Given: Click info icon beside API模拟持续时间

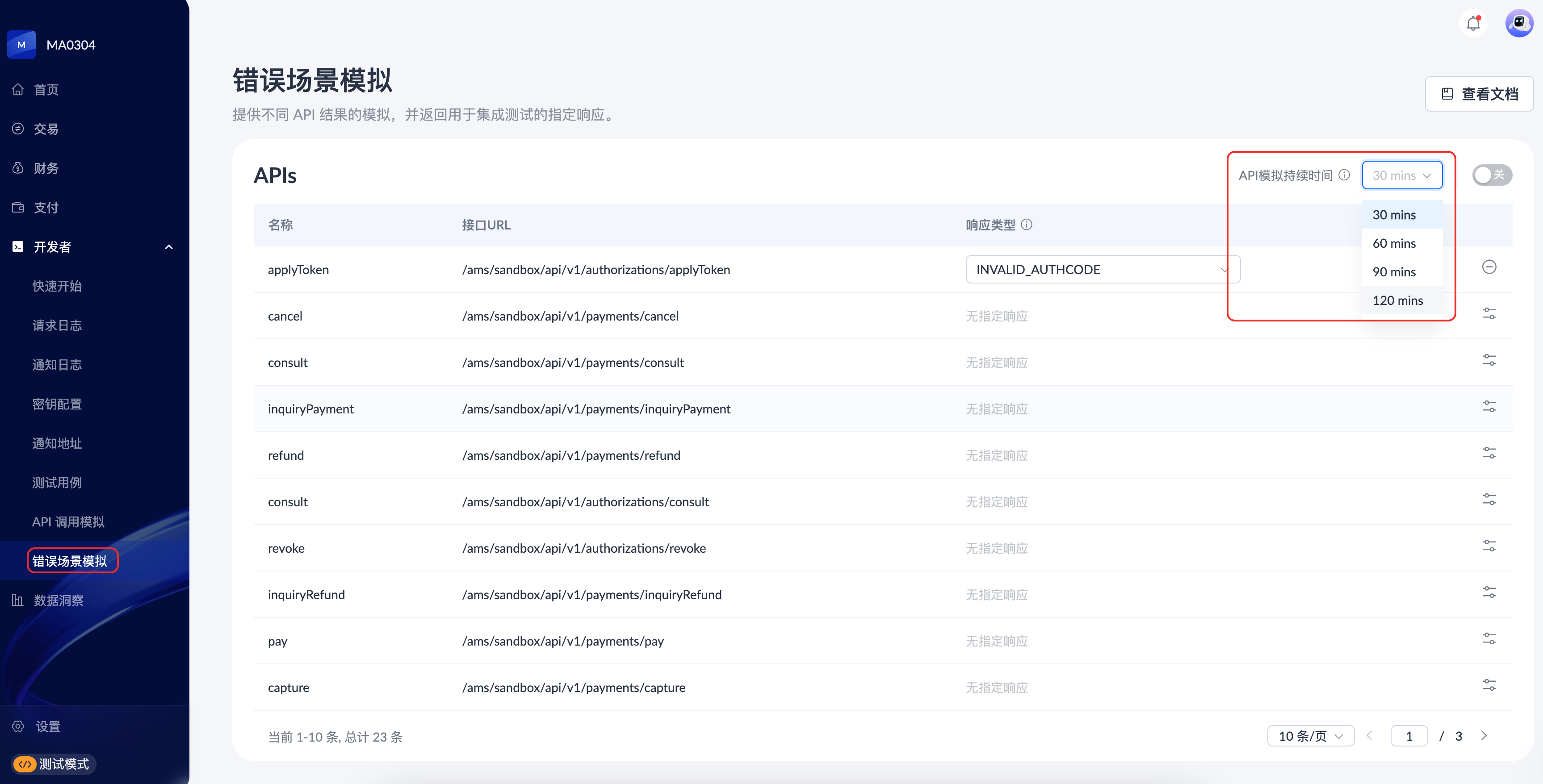Looking at the screenshot, I should (x=1344, y=175).
